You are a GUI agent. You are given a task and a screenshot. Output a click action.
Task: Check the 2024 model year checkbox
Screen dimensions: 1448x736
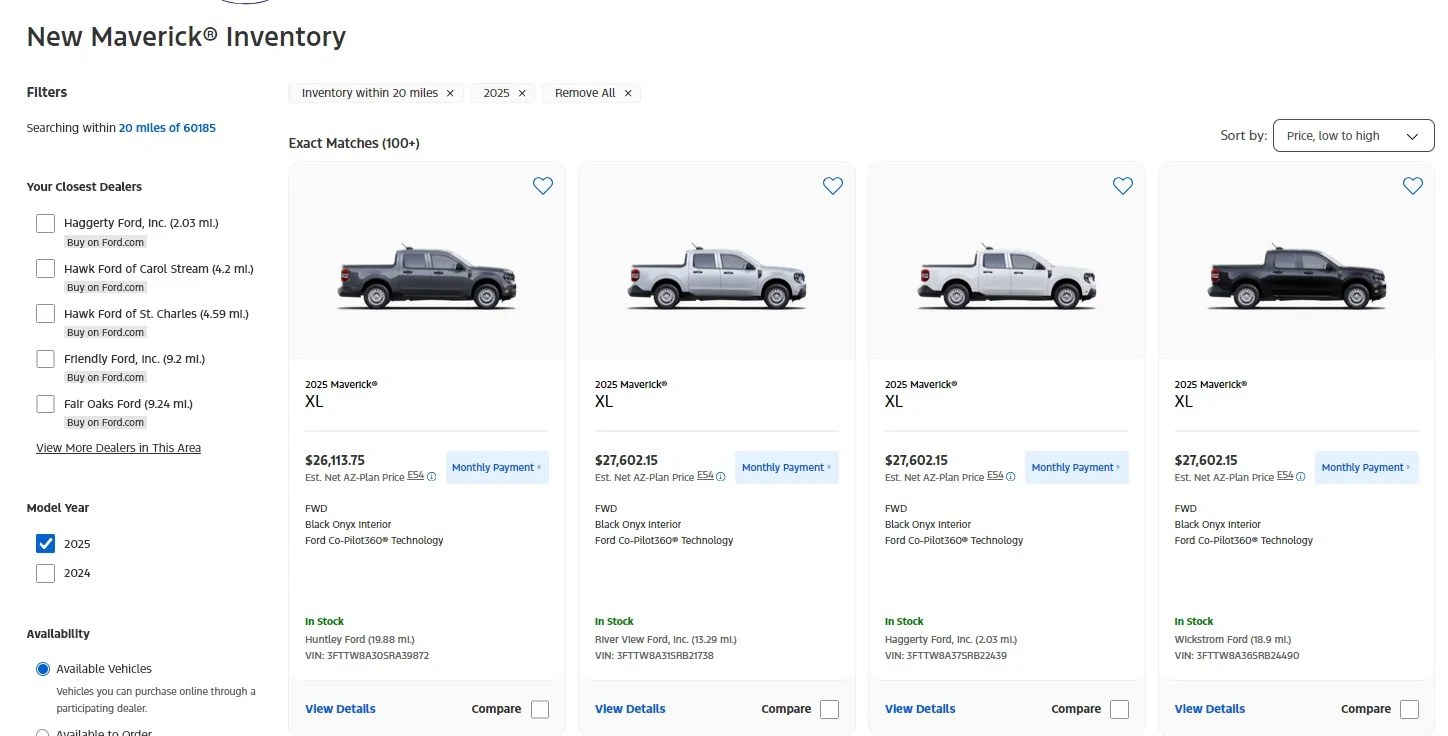pyautogui.click(x=45, y=573)
